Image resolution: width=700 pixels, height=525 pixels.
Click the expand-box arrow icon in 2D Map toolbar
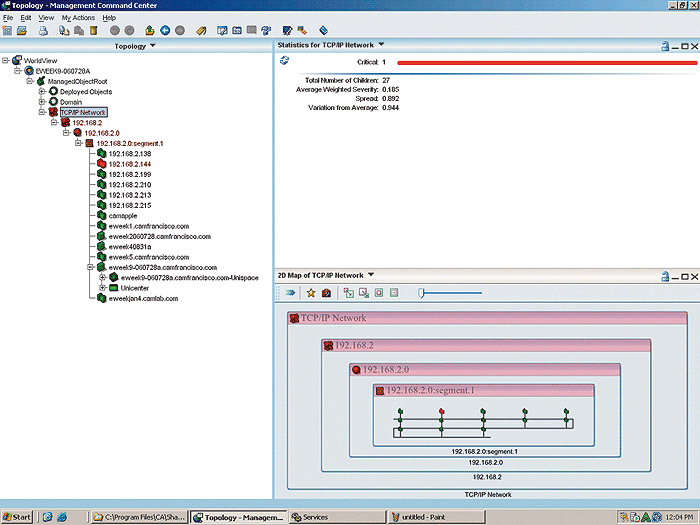click(x=349, y=293)
